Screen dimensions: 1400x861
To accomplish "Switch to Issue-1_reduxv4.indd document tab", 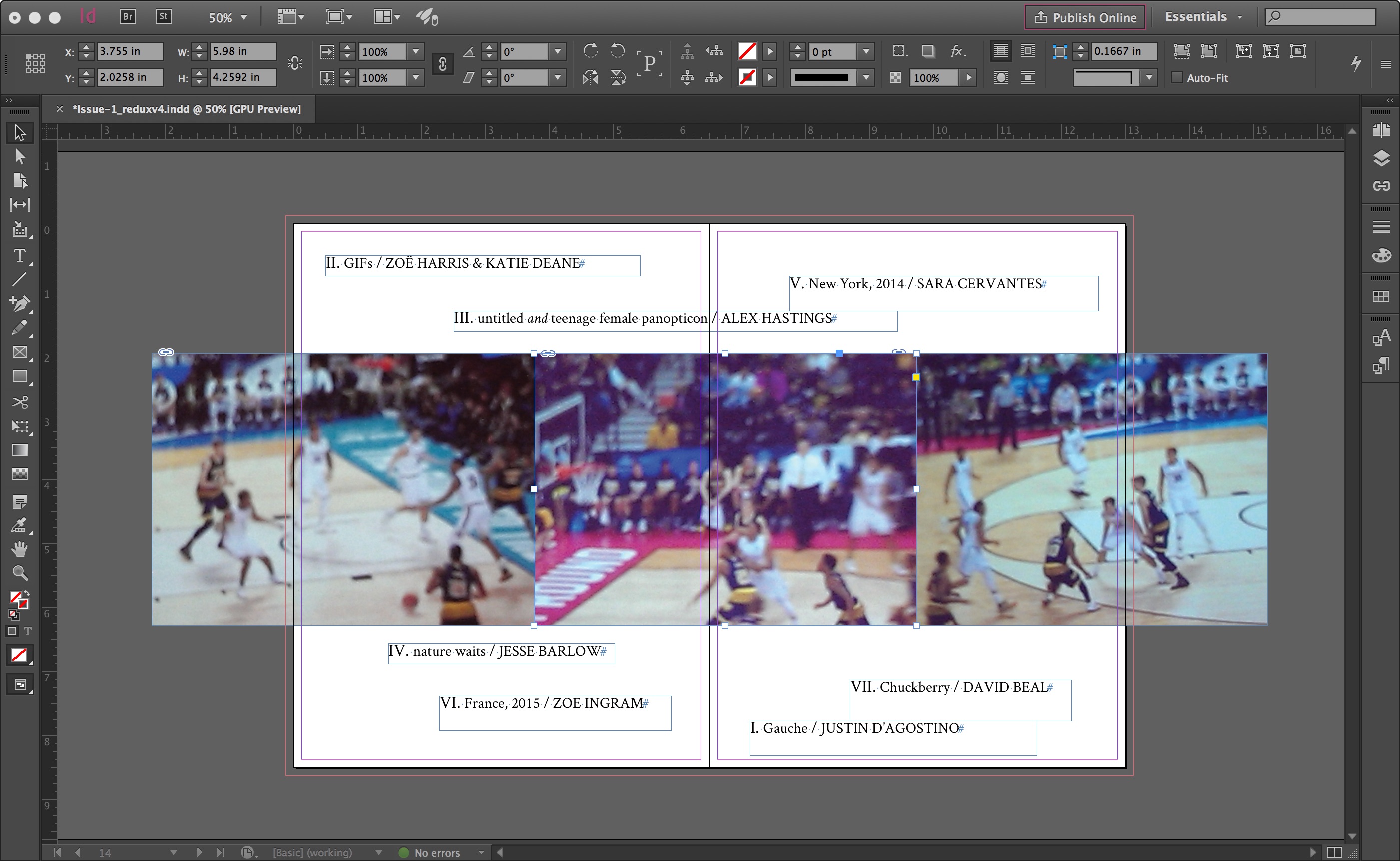I will [x=187, y=109].
